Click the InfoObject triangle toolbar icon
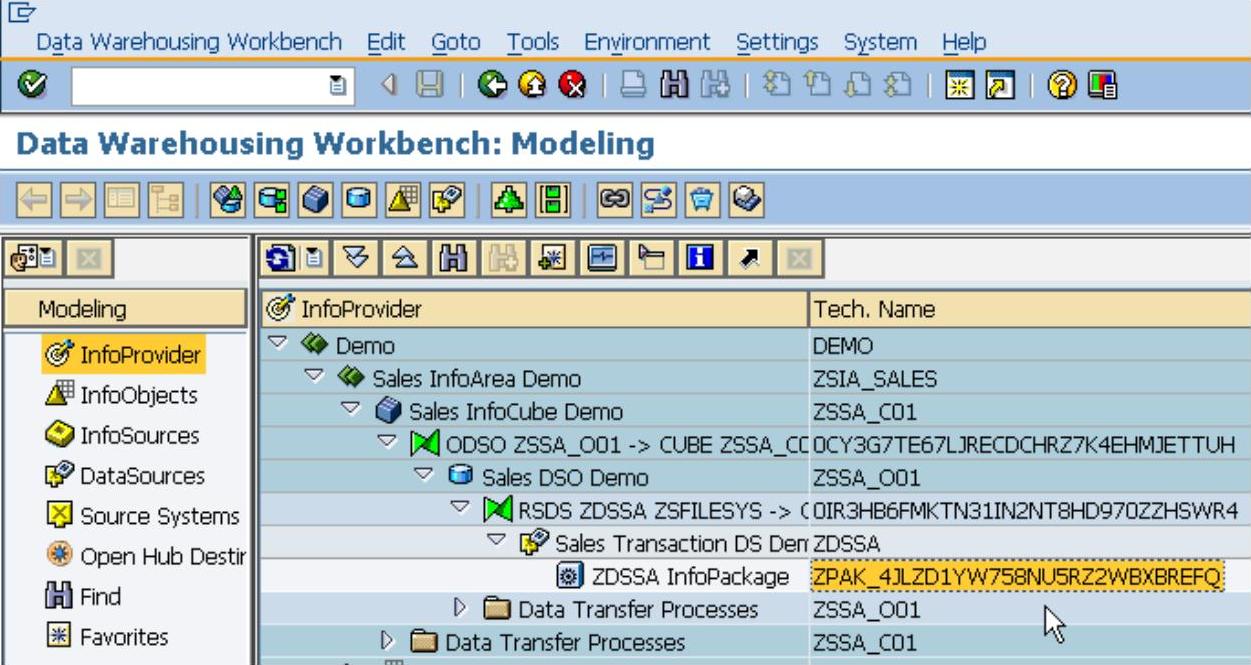This screenshot has width=1251, height=665. click(x=403, y=200)
